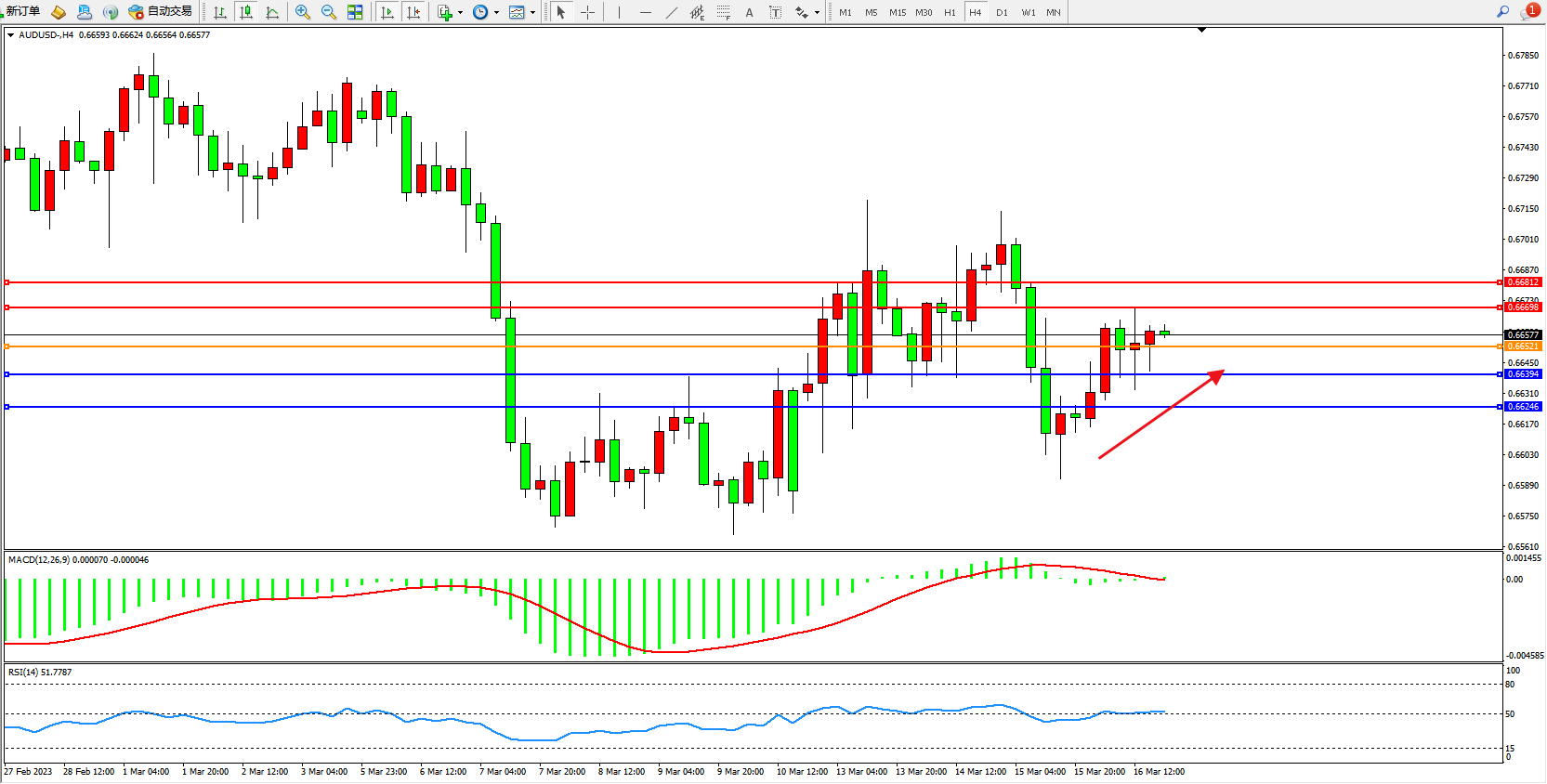The width and height of the screenshot is (1547, 784).
Task: Open dropdown arrow beside add indicator icon
Action: click(460, 12)
